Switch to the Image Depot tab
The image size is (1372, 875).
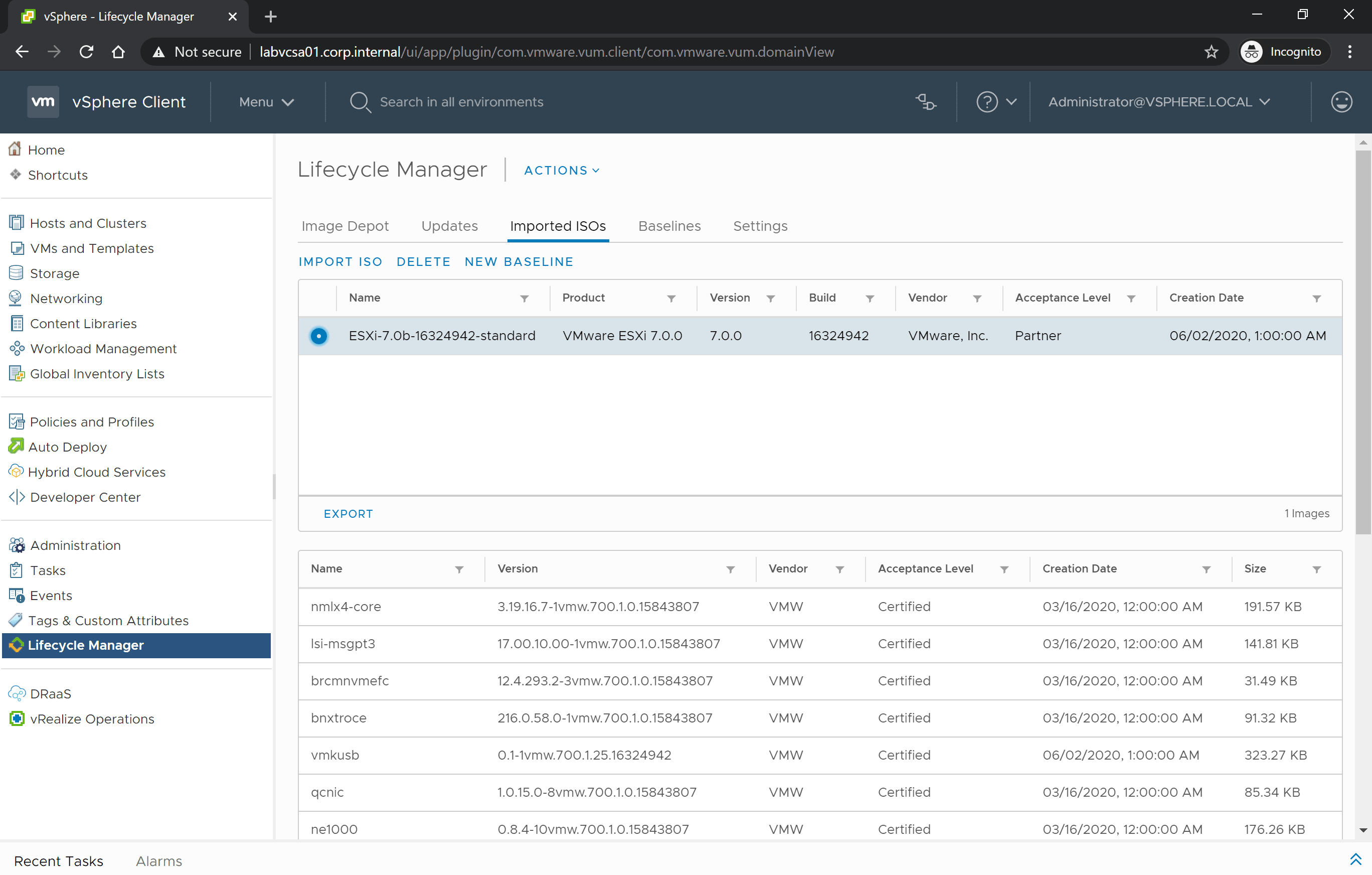345,225
